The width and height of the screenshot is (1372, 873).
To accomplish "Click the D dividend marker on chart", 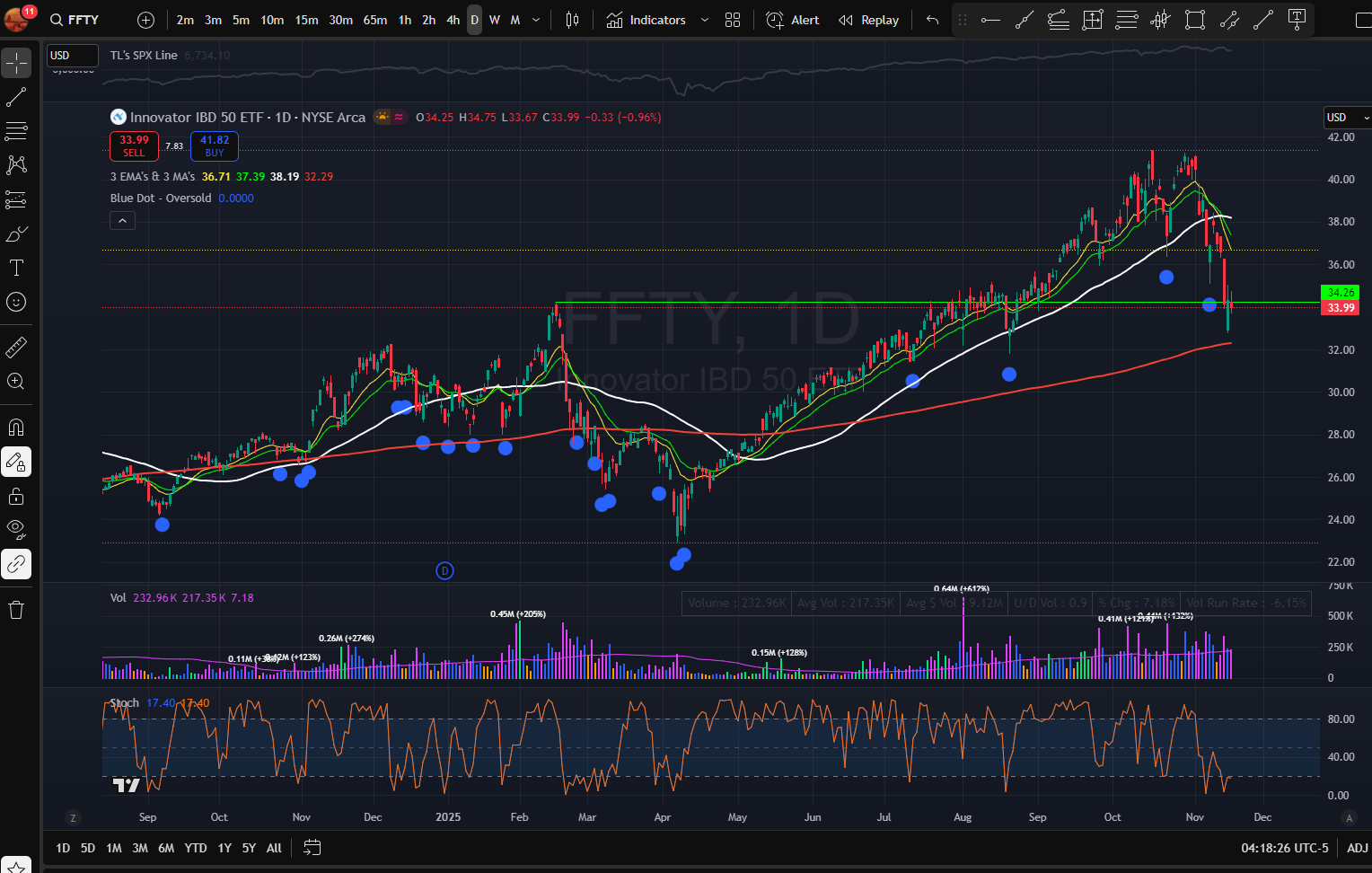I will coord(444,570).
